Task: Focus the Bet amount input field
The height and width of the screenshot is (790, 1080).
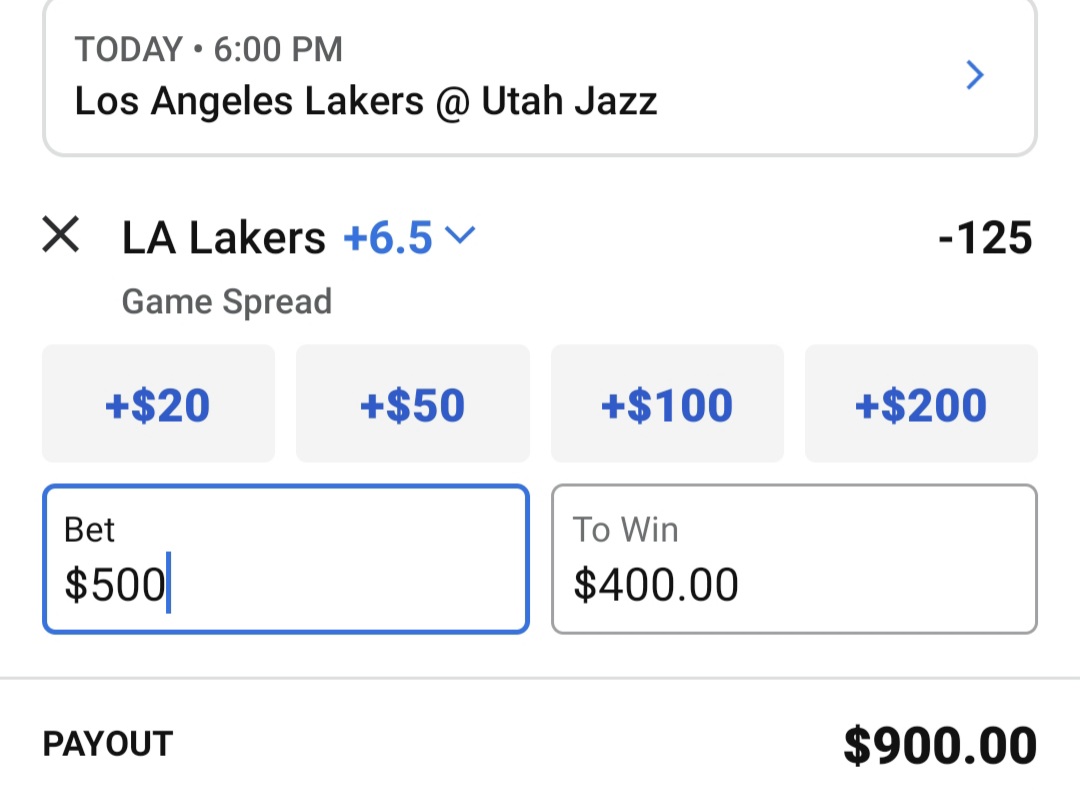Action: (x=285, y=559)
